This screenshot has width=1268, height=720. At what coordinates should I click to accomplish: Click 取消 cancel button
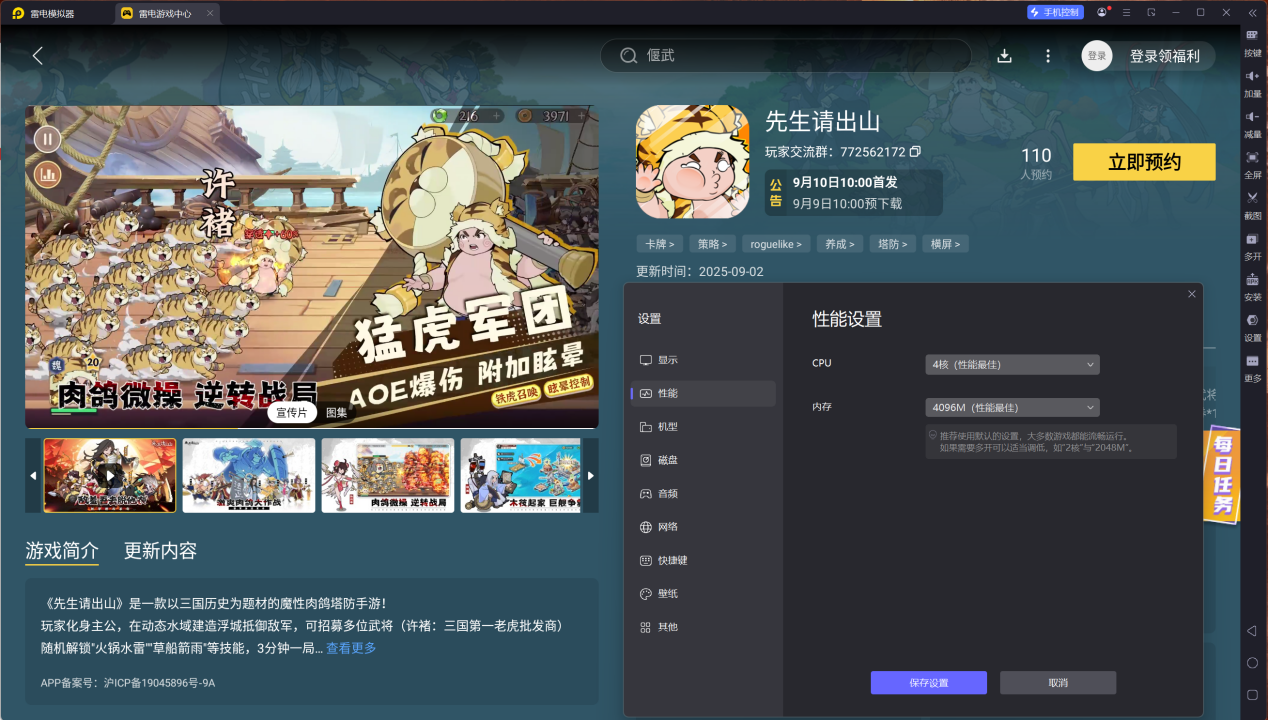(1058, 683)
